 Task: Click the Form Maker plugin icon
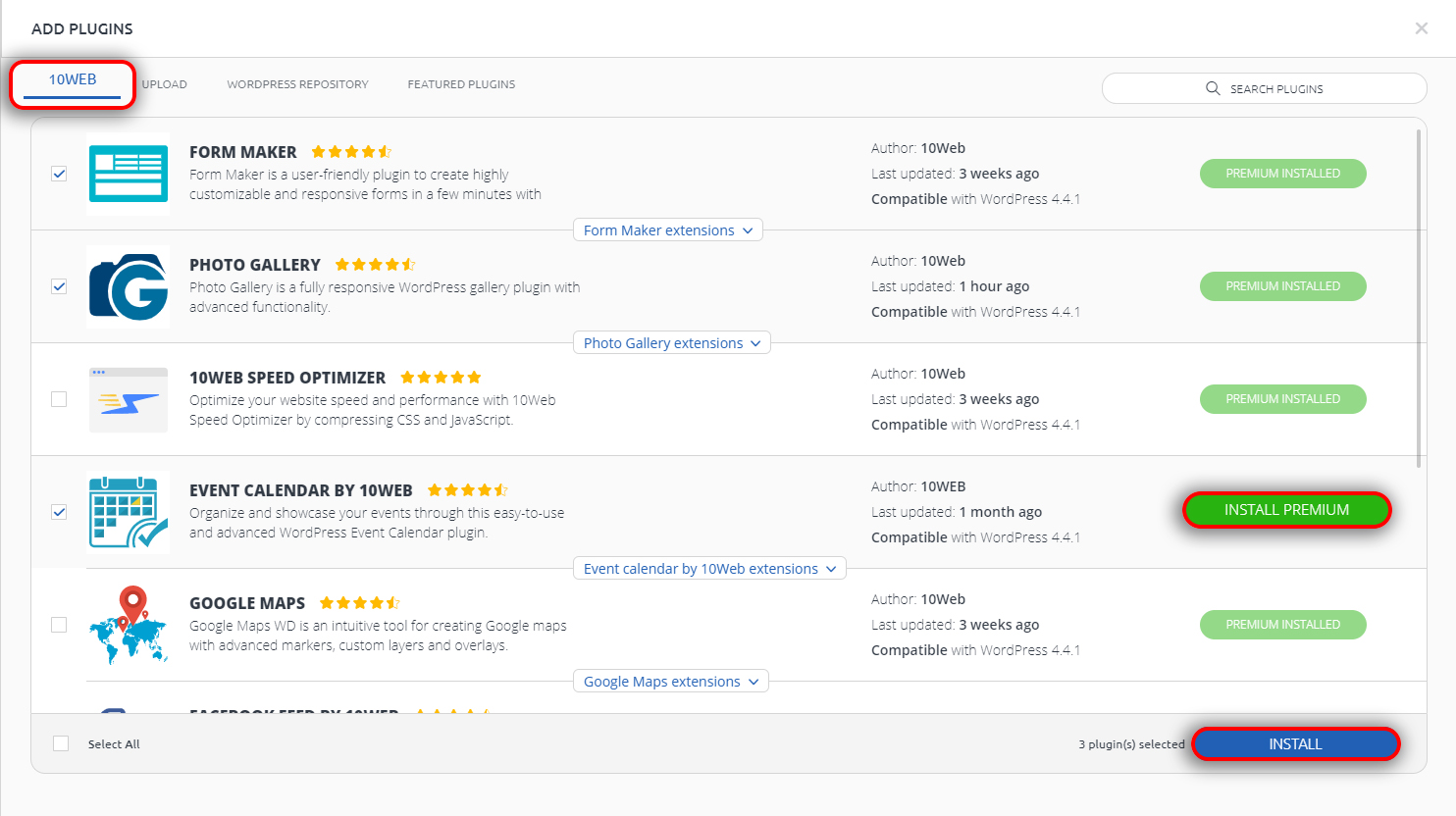pyautogui.click(x=129, y=174)
